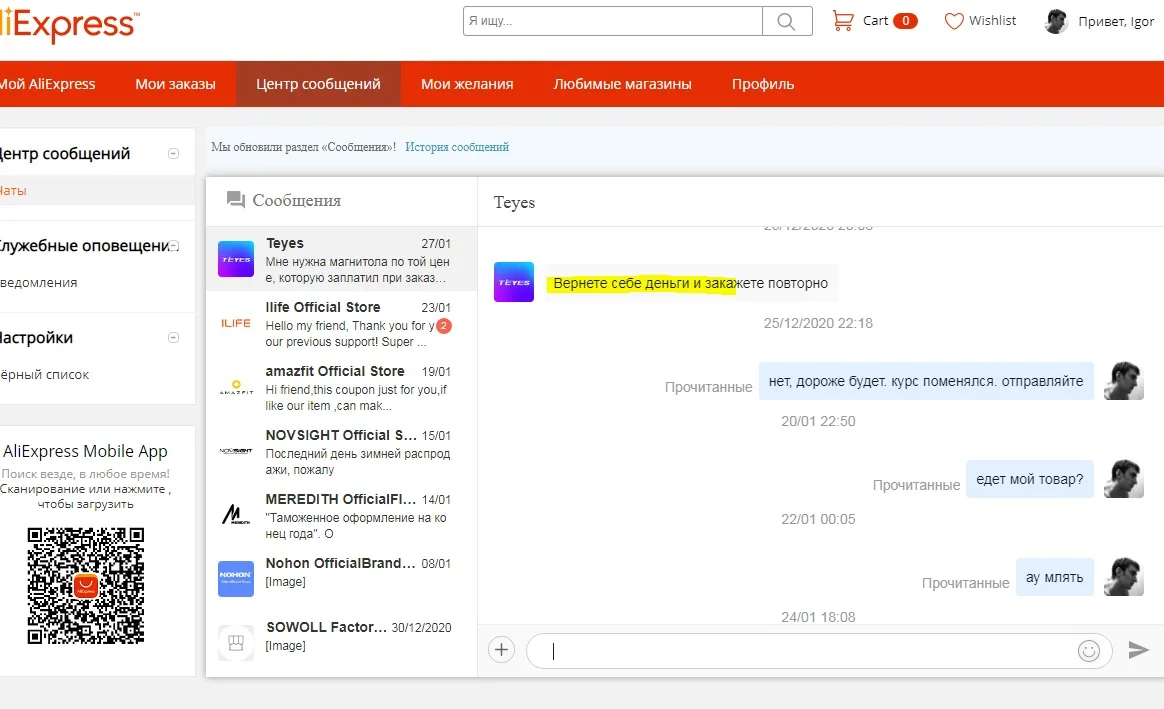
Task: Click the ILIFE store logo
Action: 236,323
